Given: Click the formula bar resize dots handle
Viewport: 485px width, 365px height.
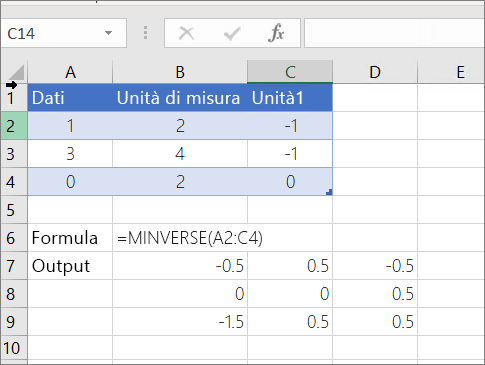Looking at the screenshot, I should tap(145, 33).
